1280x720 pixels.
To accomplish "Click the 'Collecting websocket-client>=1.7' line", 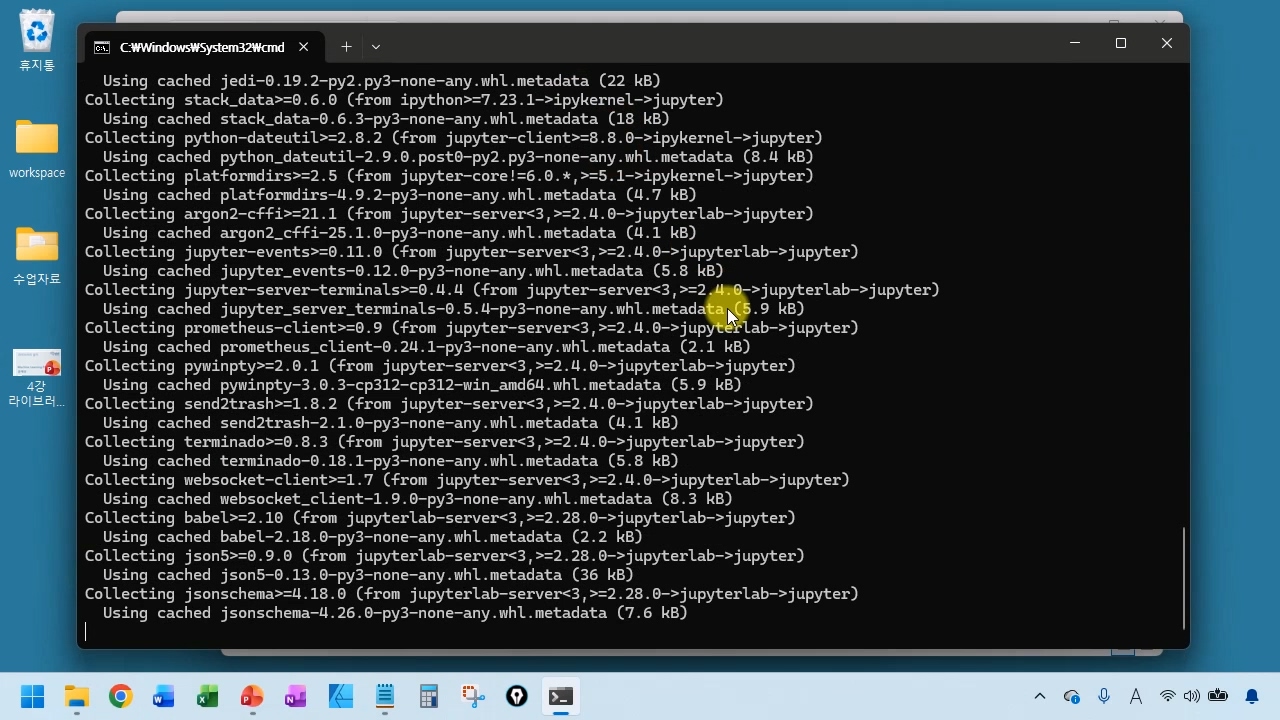I will tap(467, 480).
